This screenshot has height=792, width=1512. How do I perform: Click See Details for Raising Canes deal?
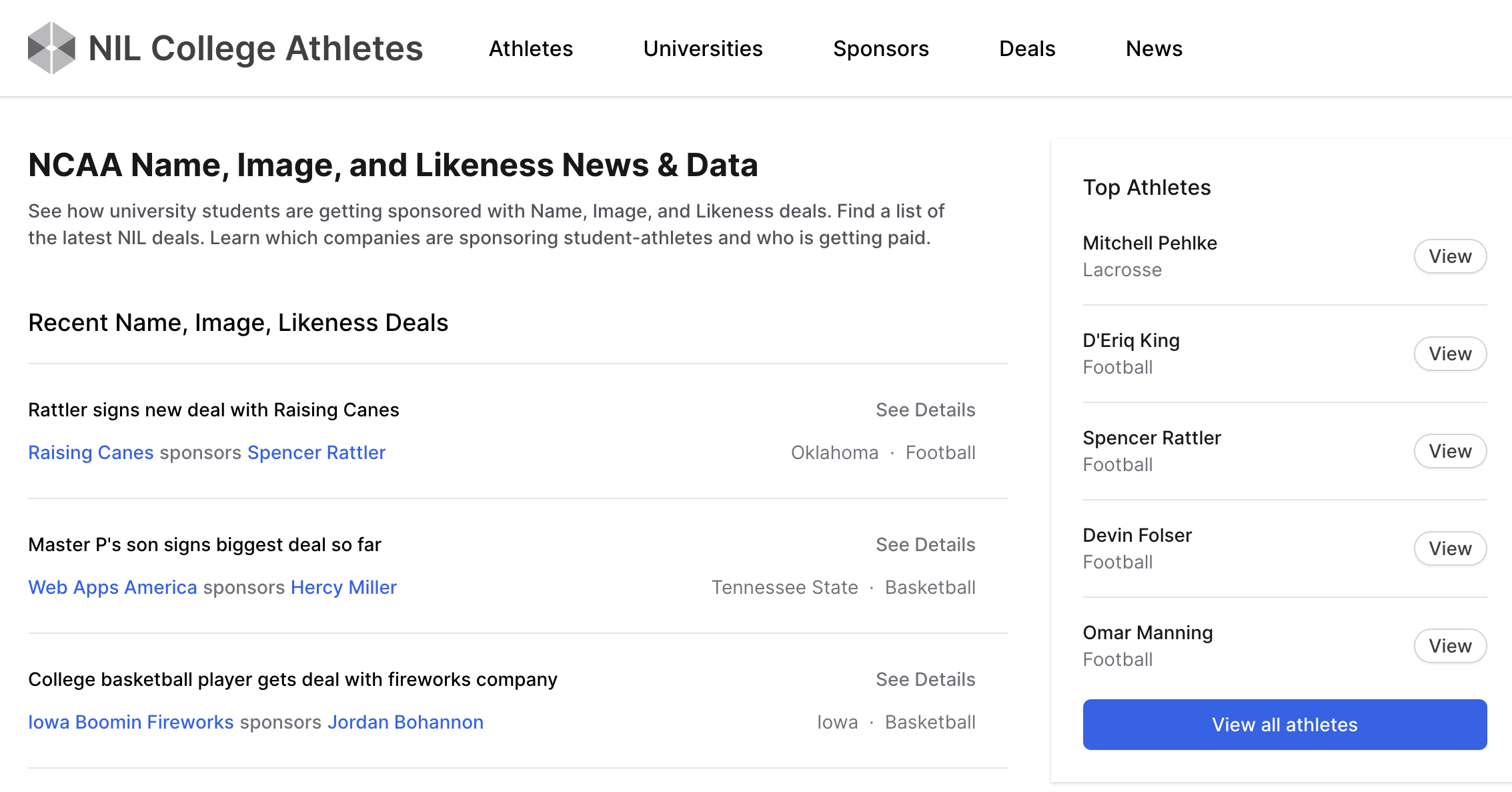(x=924, y=410)
